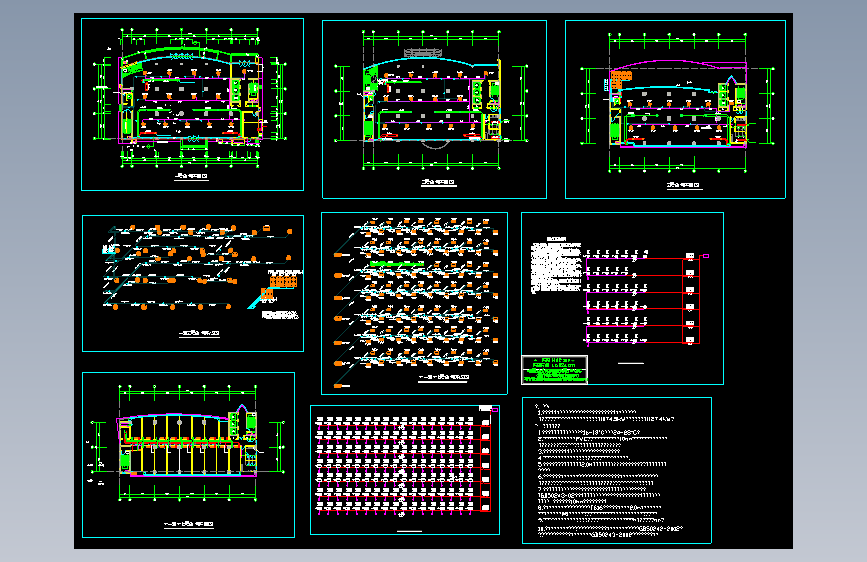Click the green highlighted bar in multi-level piping diagram
Screen dimensions: 867x562
pyautogui.click(x=396, y=264)
